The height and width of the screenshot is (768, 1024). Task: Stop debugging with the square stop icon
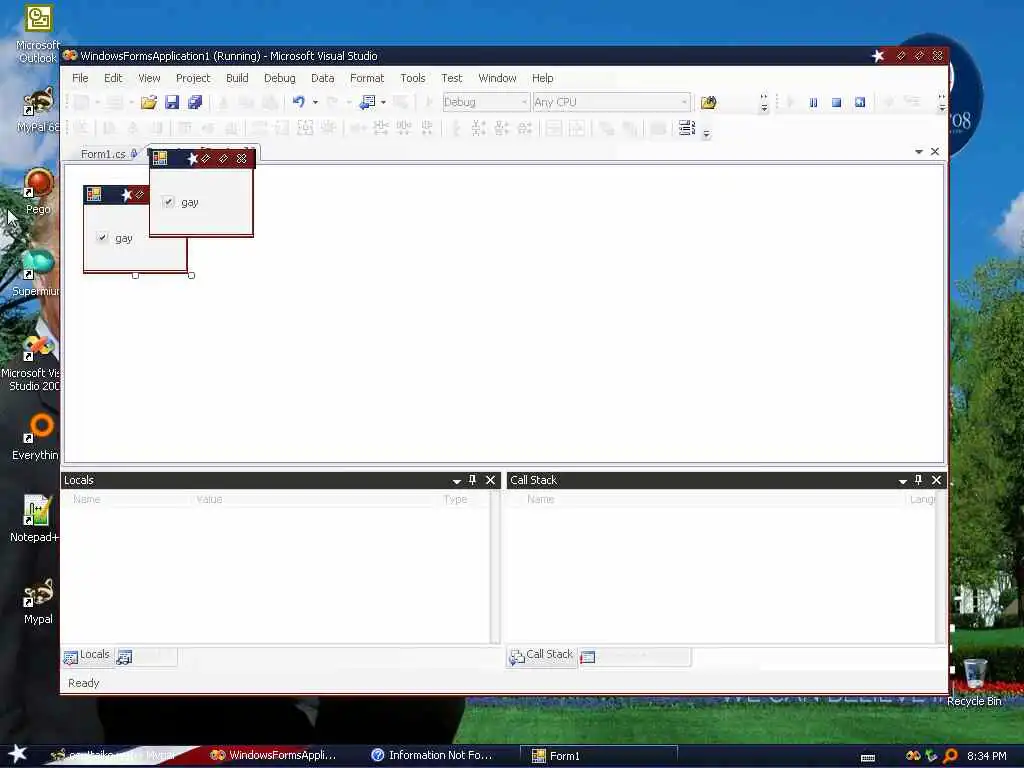click(x=837, y=103)
